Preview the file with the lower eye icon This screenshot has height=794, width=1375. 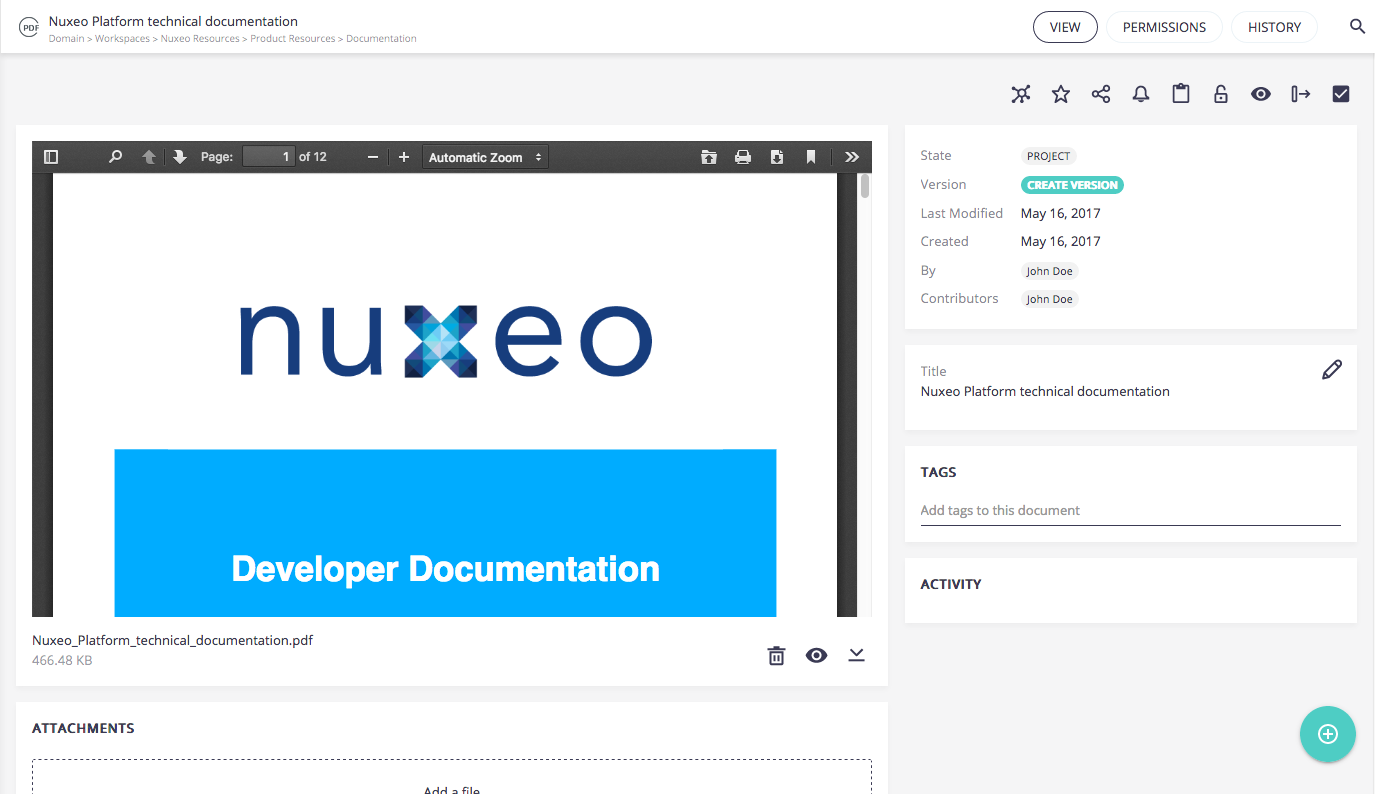817,656
